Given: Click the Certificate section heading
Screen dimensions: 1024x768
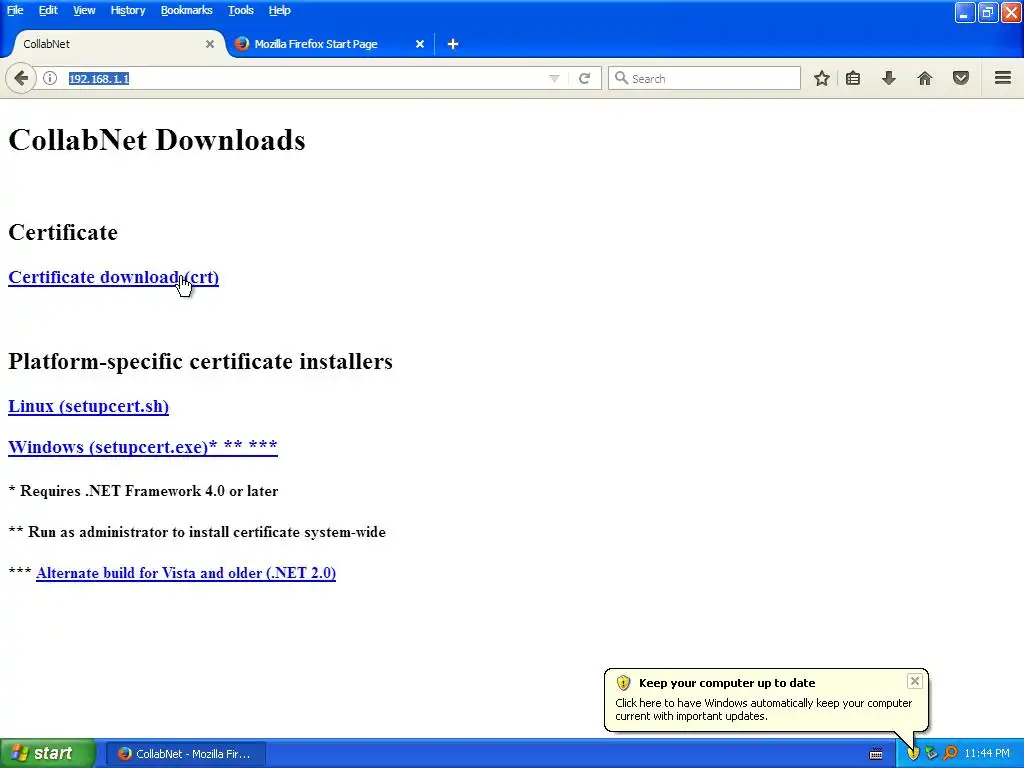Looking at the screenshot, I should 63,232.
